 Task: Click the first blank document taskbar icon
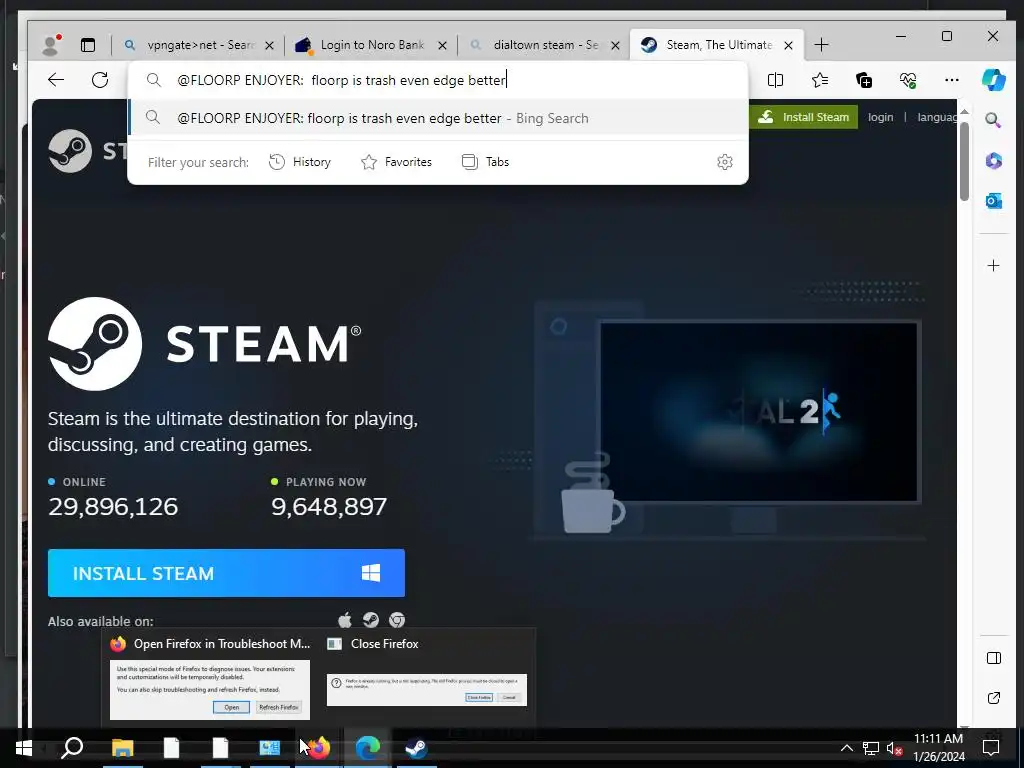pyautogui.click(x=171, y=748)
